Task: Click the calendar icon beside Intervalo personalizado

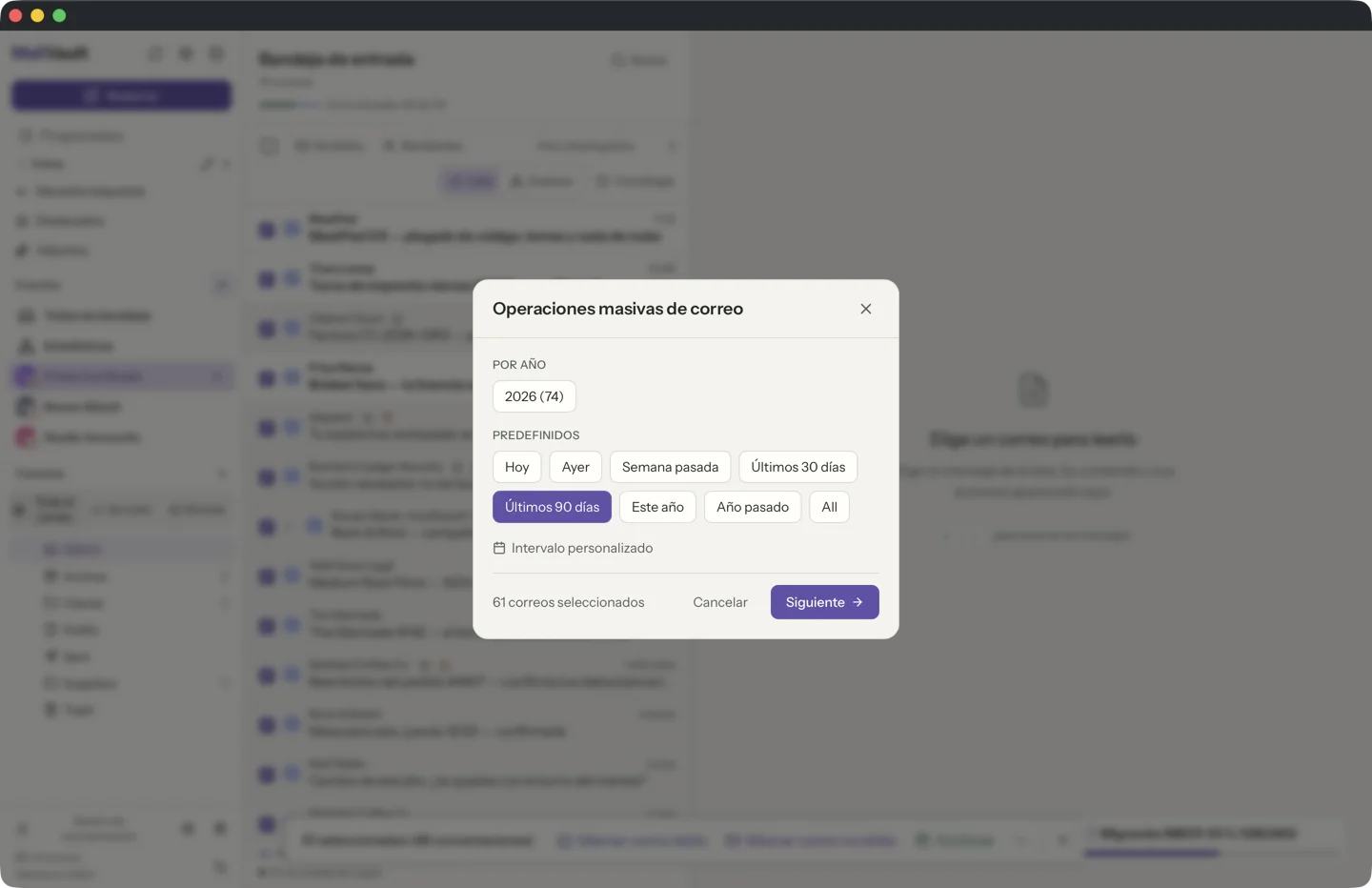Action: (499, 548)
